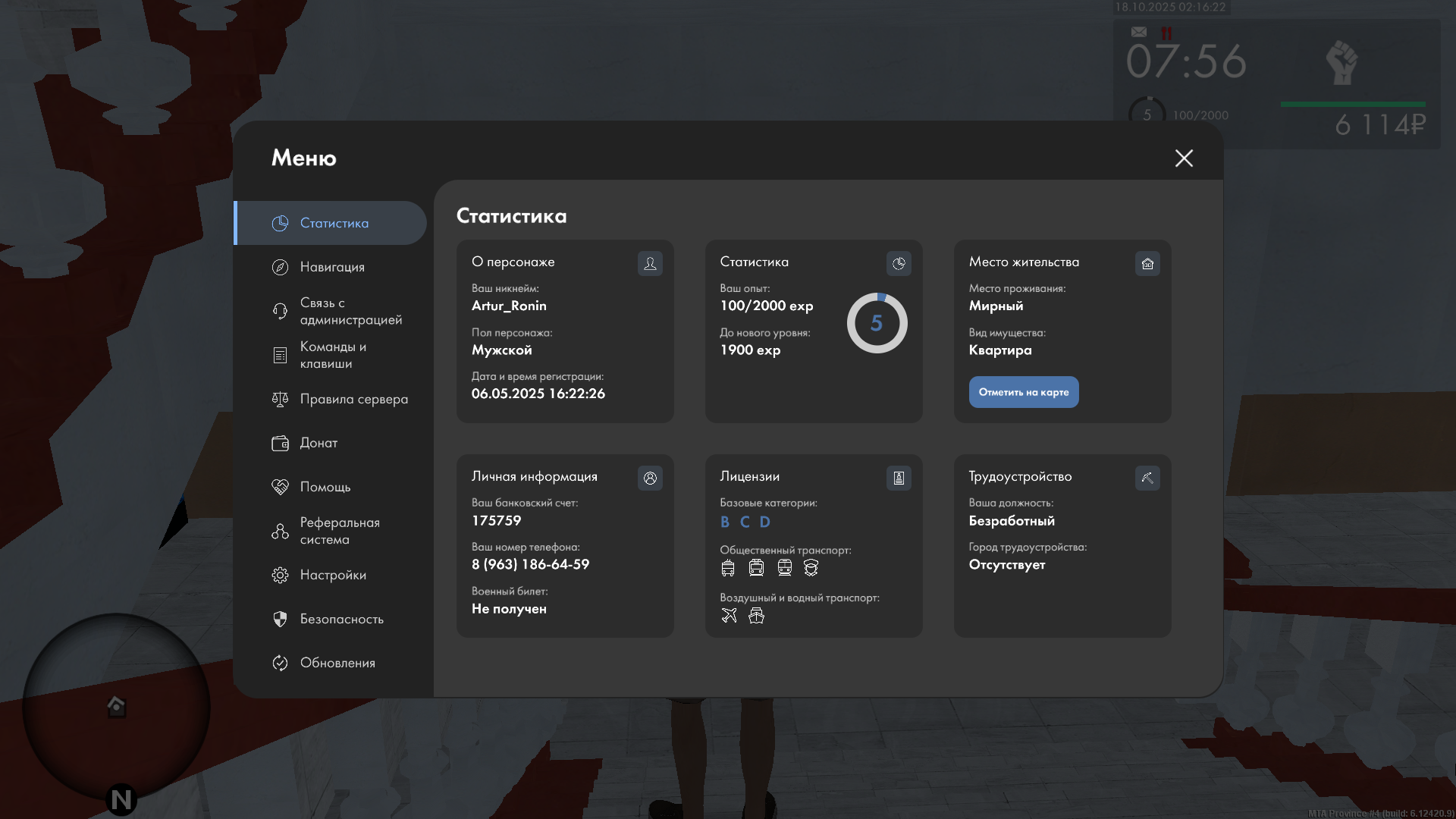Open the Навигация menu section

332,267
